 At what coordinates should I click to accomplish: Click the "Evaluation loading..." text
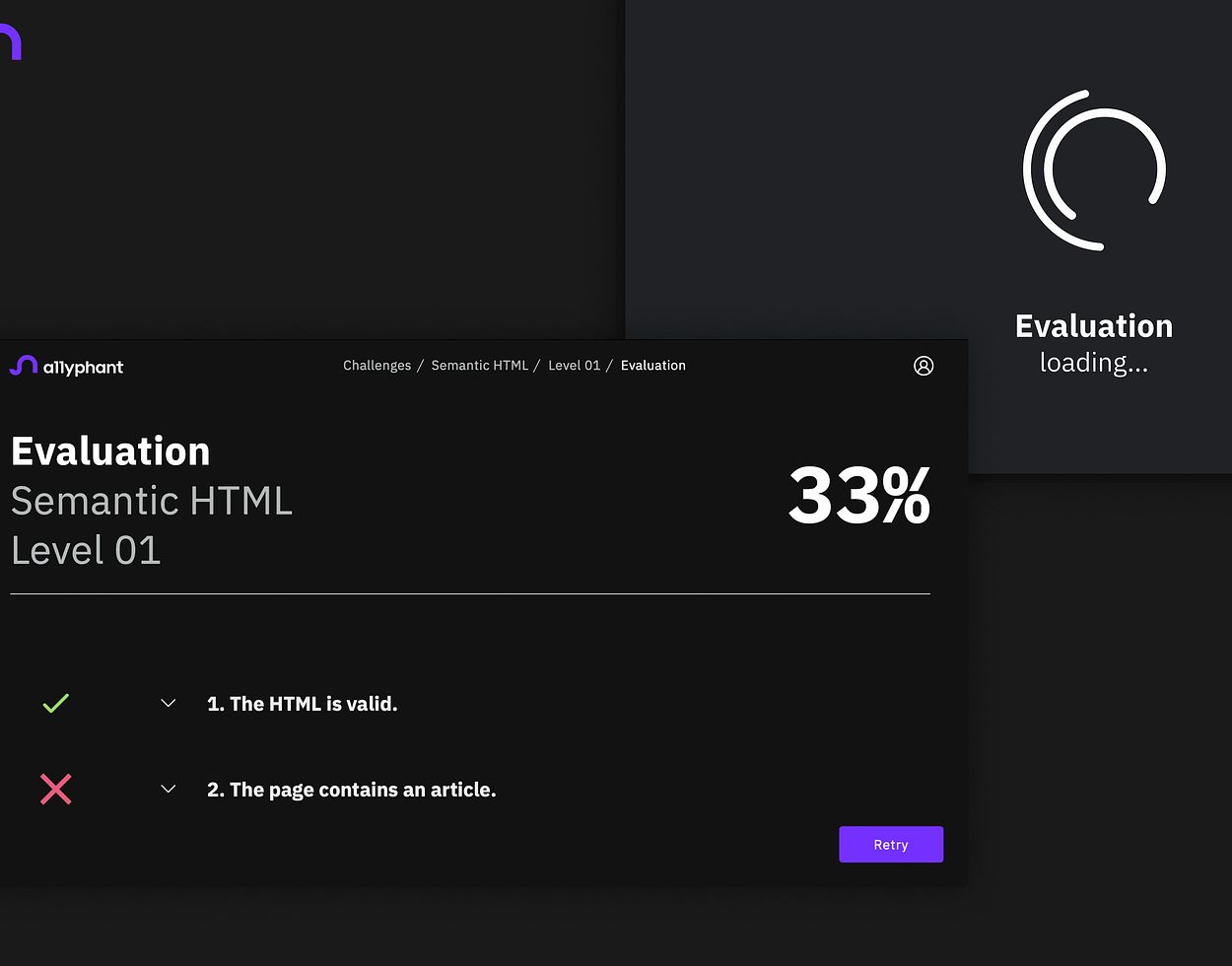pyautogui.click(x=1094, y=344)
